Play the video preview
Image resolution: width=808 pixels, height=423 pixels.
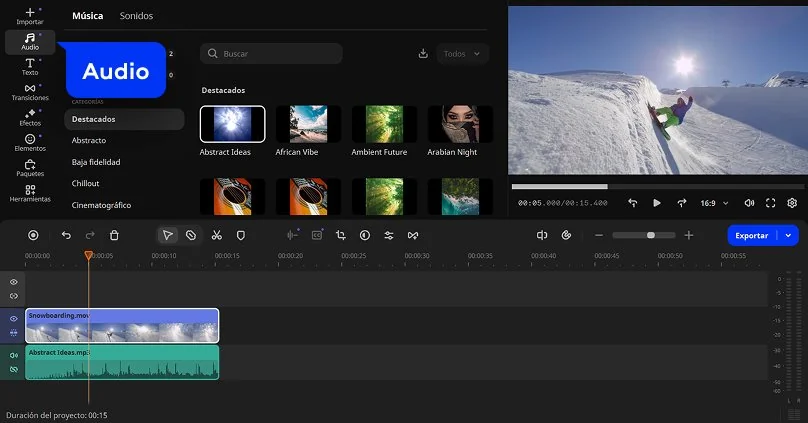[x=657, y=203]
